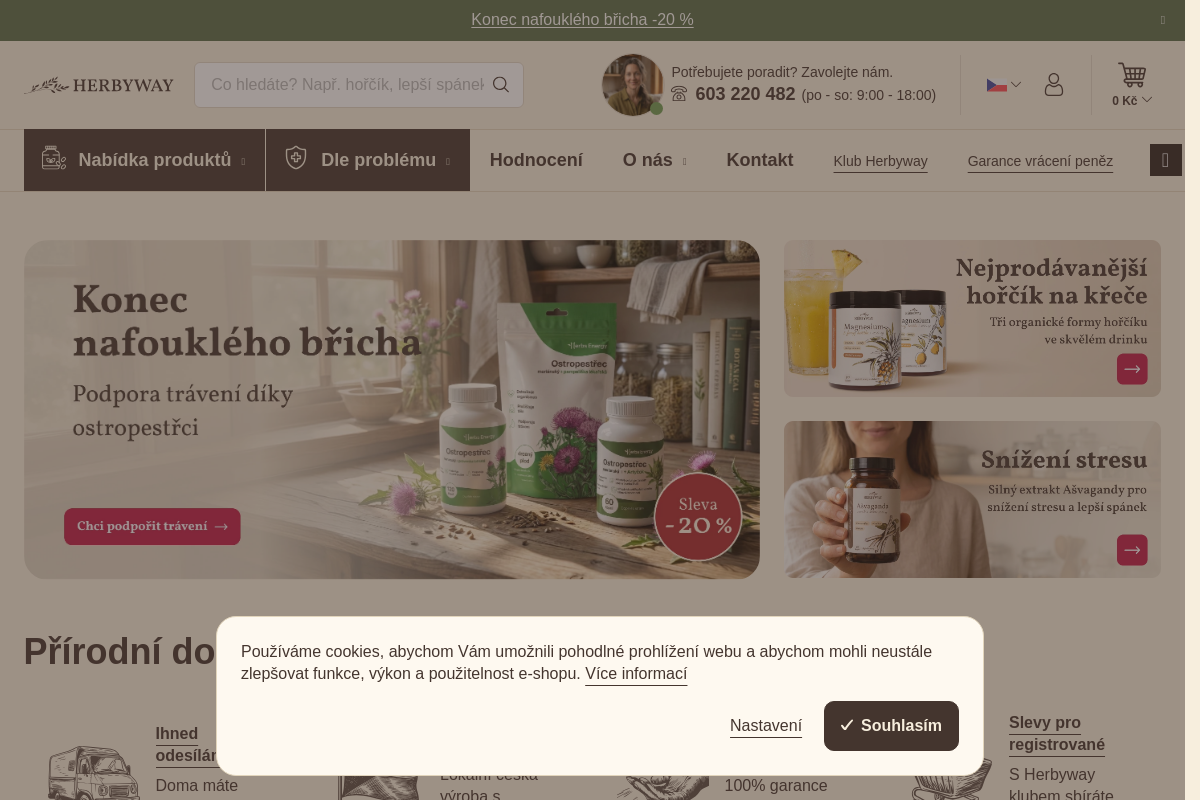Expand the 0 Kč cart dropdown
The height and width of the screenshot is (800, 1200).
tap(1132, 100)
